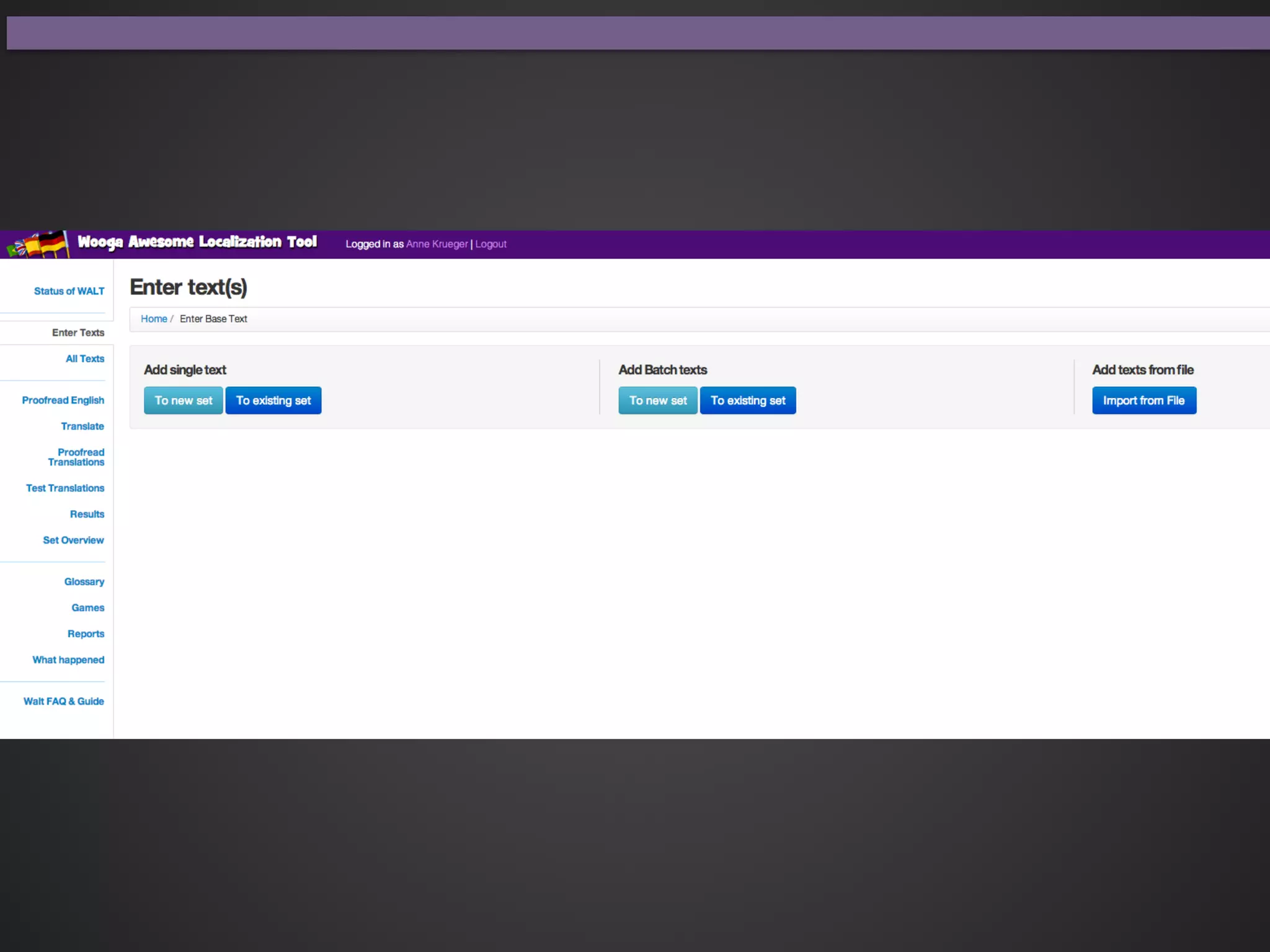1270x952 pixels.
Task: Add Batch texts To existing set
Action: pyautogui.click(x=747, y=401)
